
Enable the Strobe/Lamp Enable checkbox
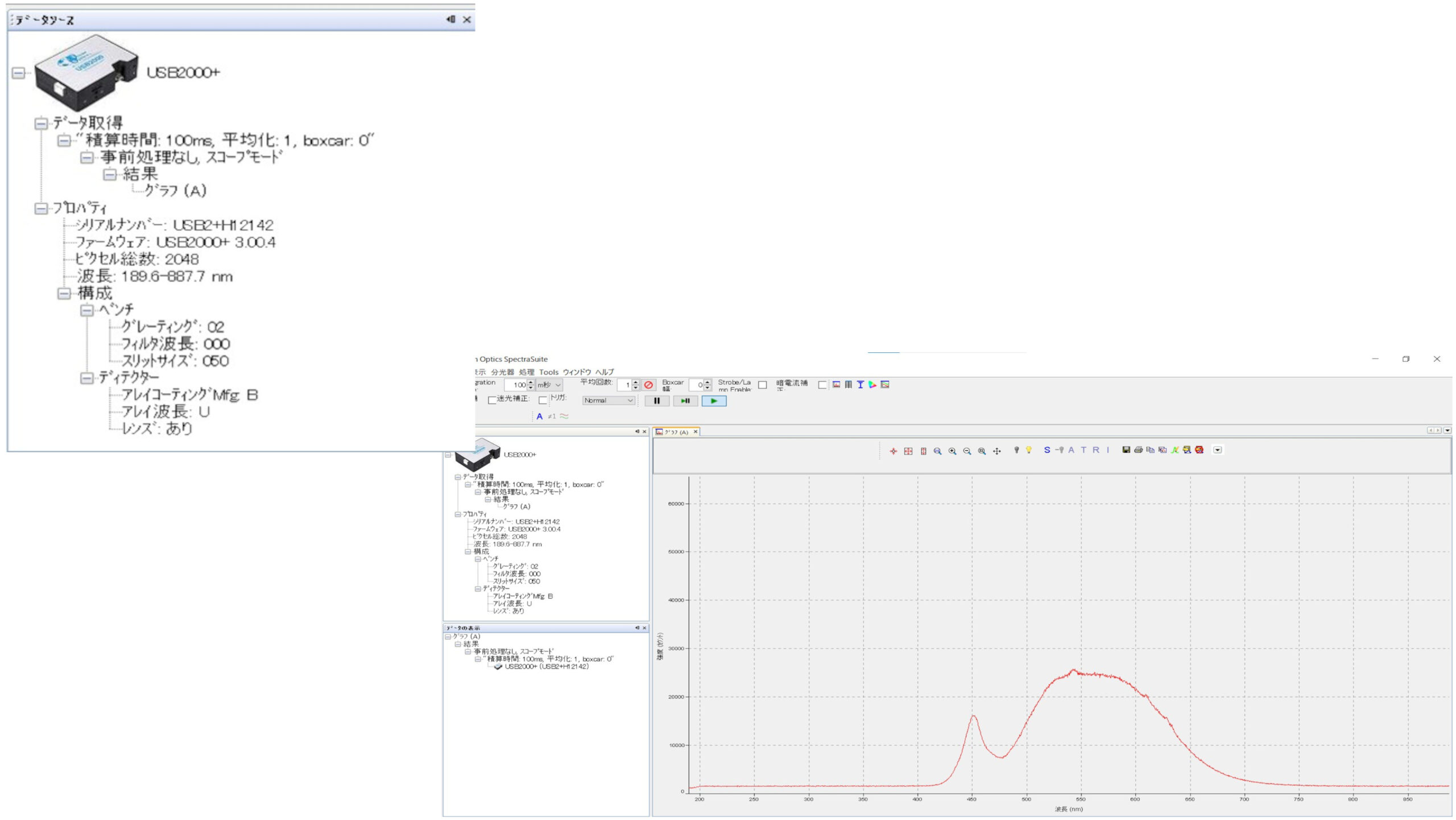point(763,385)
